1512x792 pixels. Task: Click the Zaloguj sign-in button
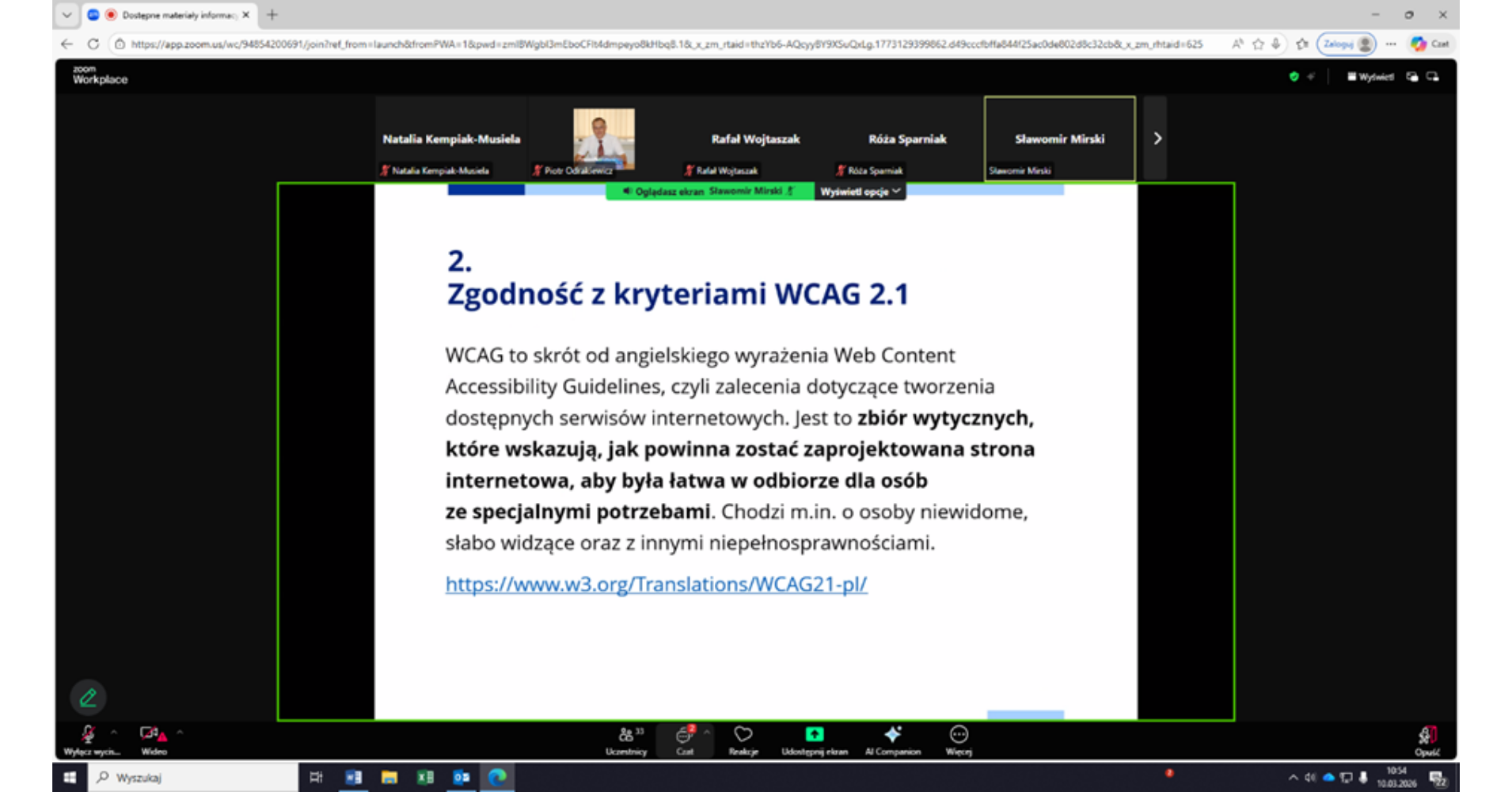click(1346, 44)
